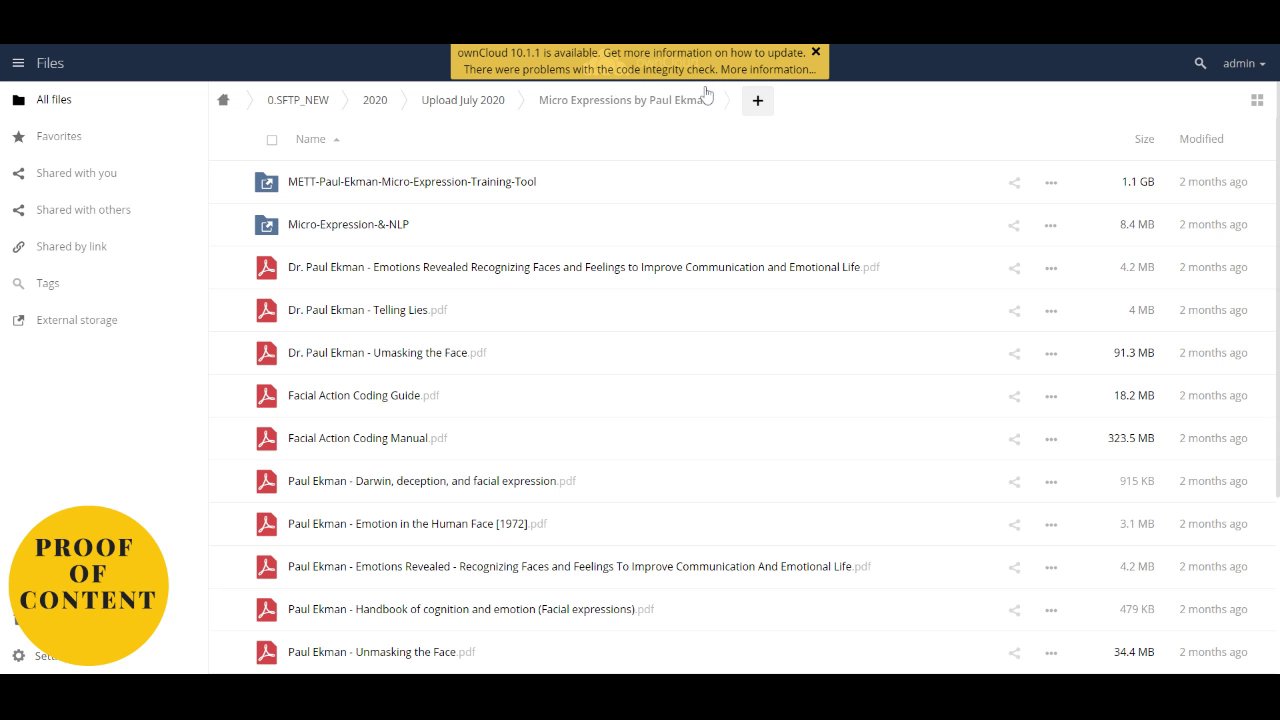Open Emotion in the Human Face [1972] PDF
Viewport: 1280px width, 720px height.
pyautogui.click(x=417, y=524)
